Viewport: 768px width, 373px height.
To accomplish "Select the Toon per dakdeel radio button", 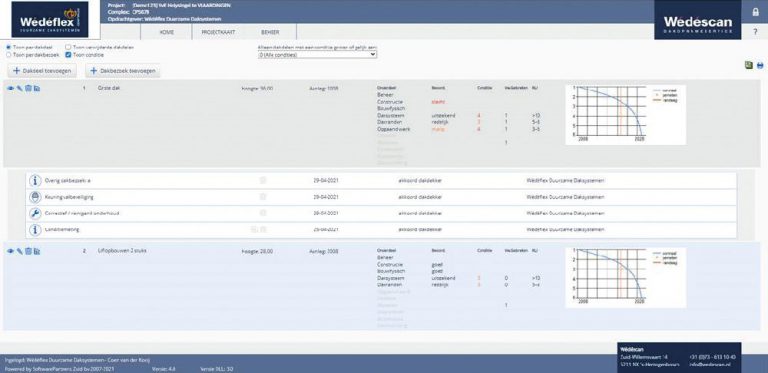I will 8,47.
